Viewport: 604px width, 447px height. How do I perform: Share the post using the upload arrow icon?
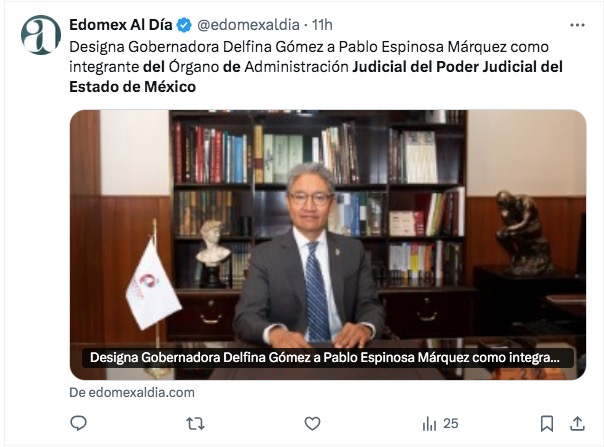tap(577, 423)
